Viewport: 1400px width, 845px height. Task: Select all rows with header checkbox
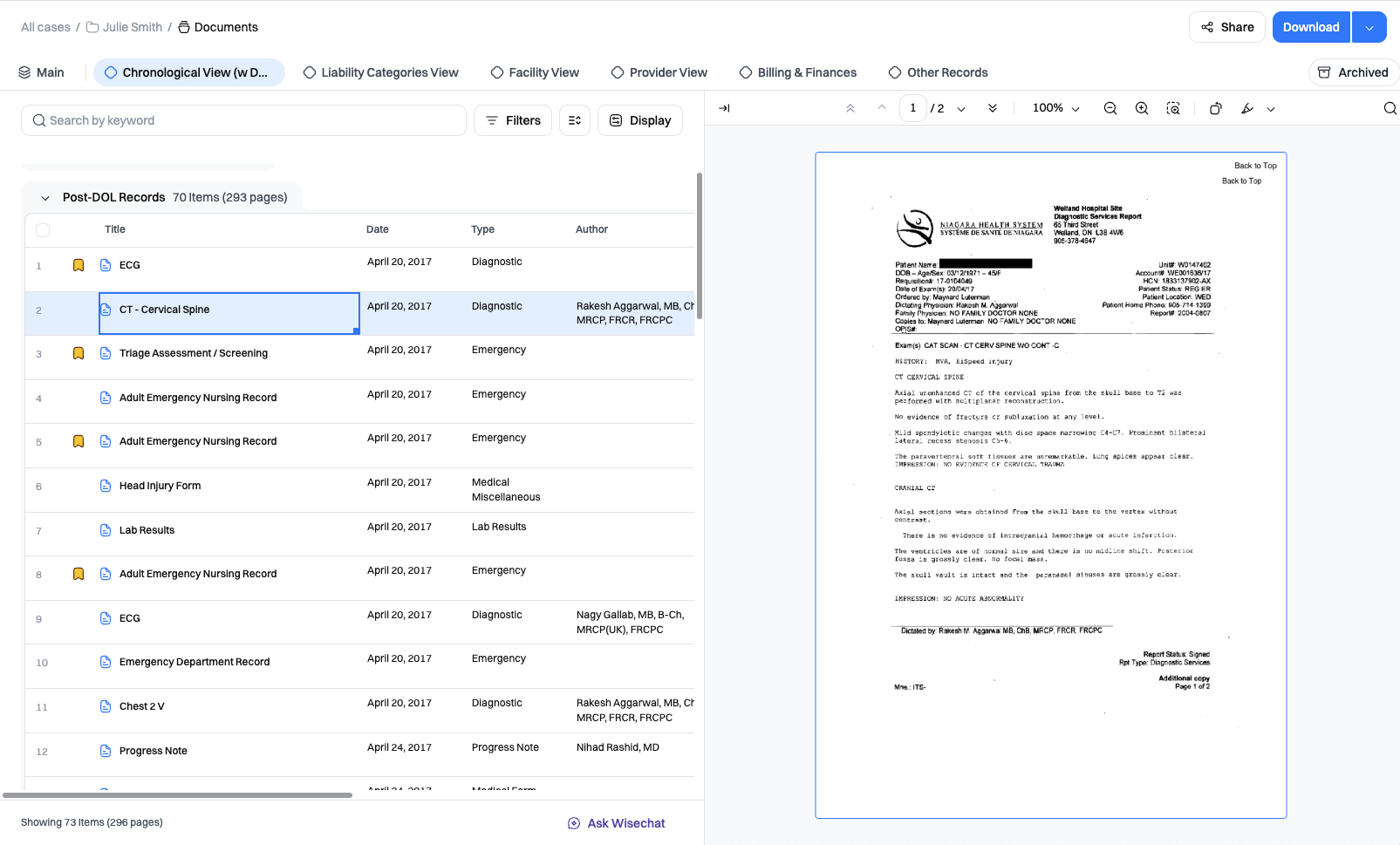tap(43, 230)
